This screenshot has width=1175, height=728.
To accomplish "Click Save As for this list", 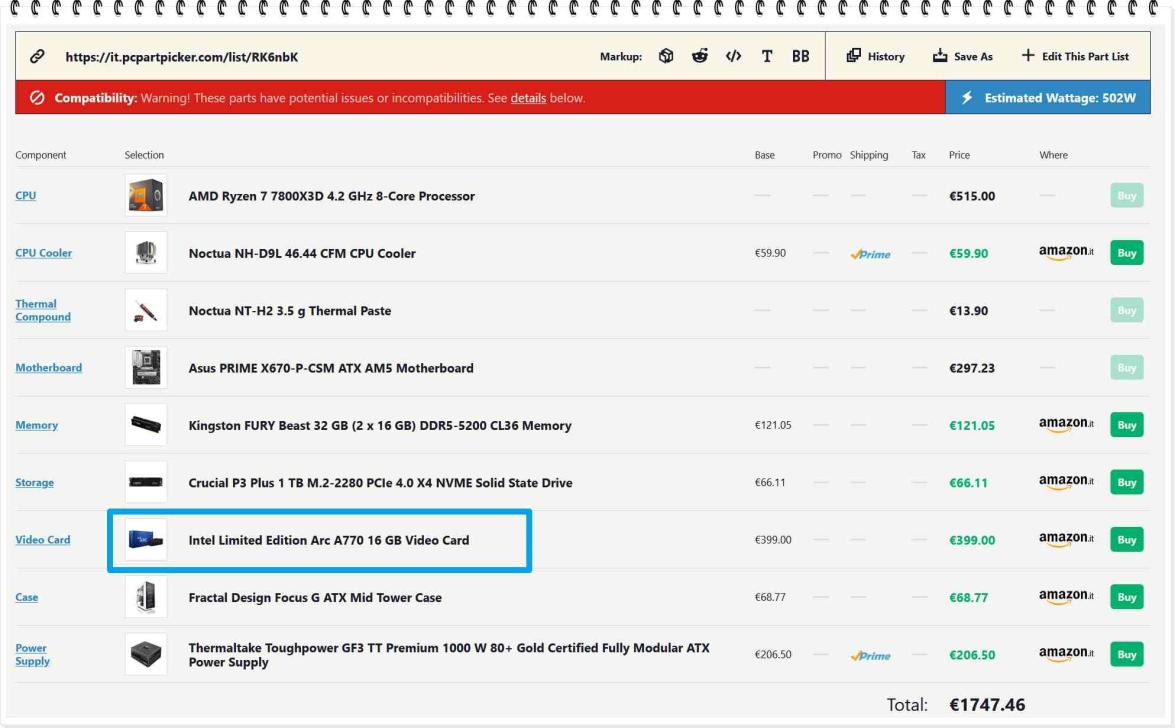I will 962,56.
